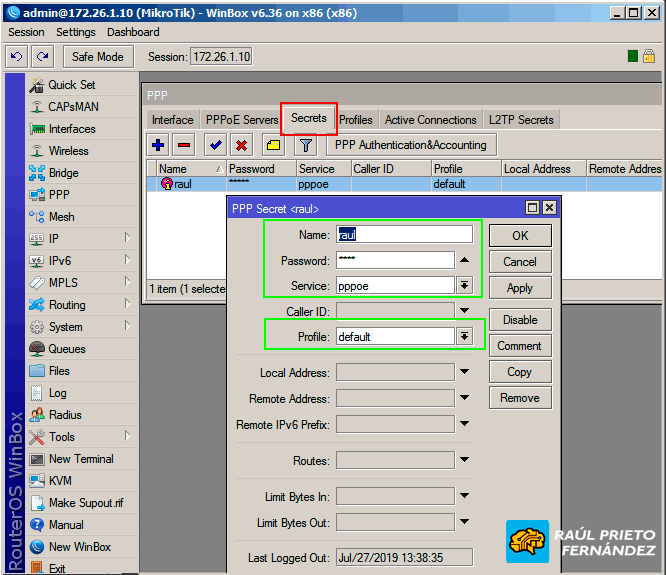Image resolution: width=666 pixels, height=575 pixels.
Task: Click the Redo arrow in toolbar
Action: coord(42,57)
